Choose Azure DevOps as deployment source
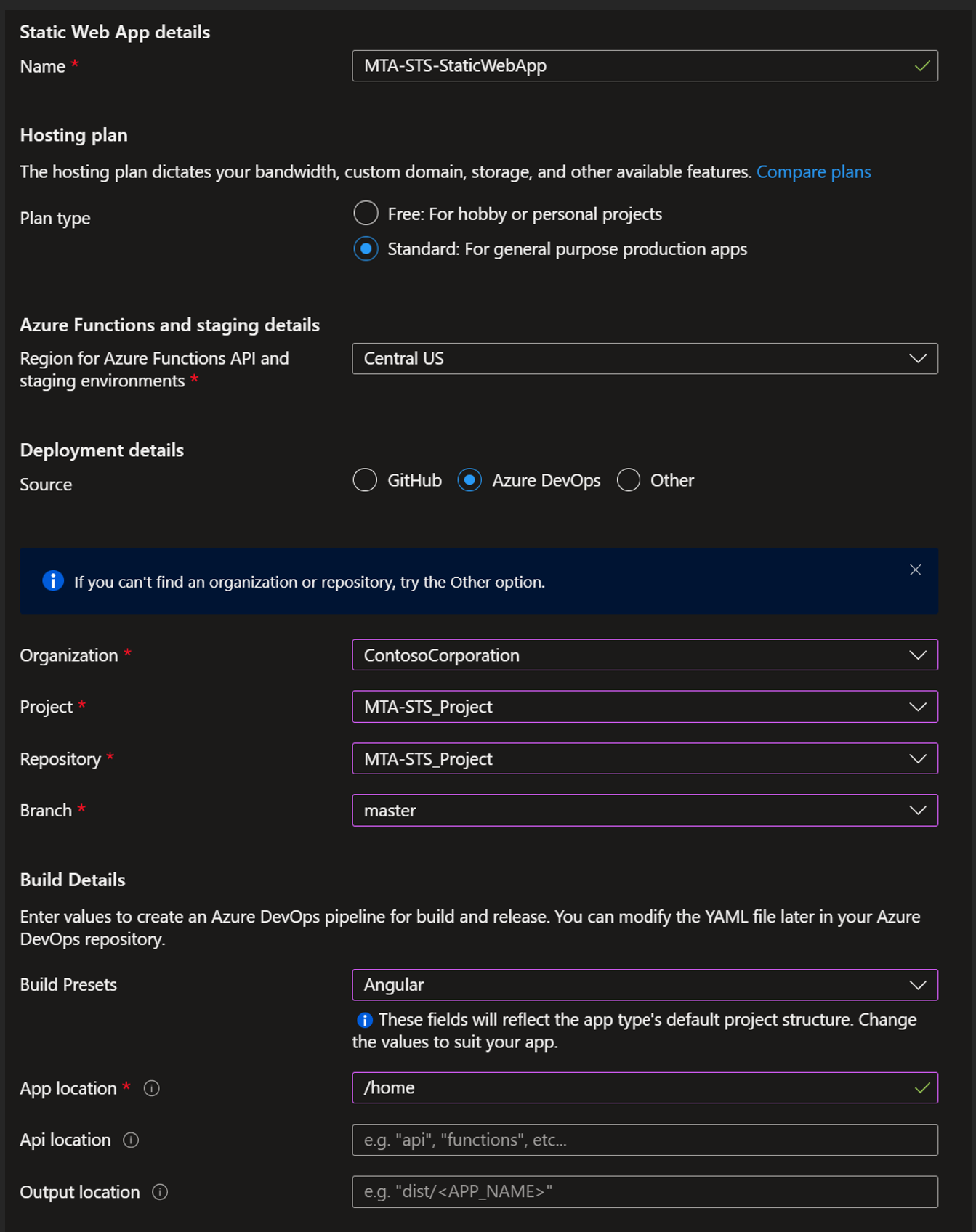Image resolution: width=976 pixels, height=1232 pixels. click(469, 480)
